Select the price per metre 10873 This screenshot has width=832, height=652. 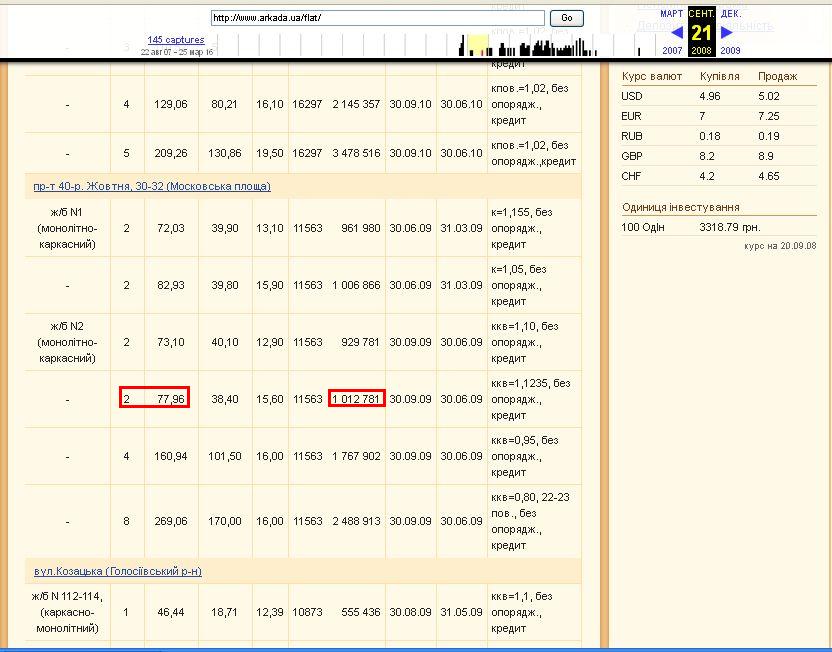coord(307,612)
